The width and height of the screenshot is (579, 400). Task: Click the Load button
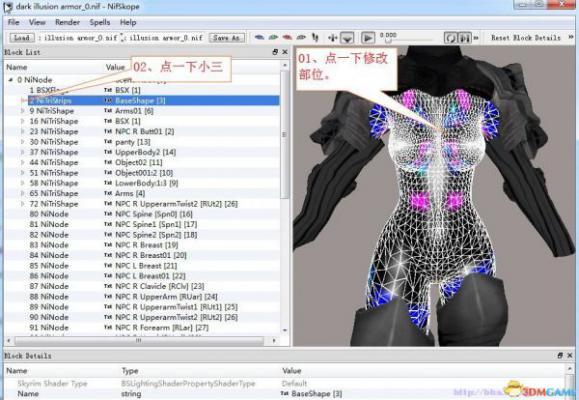click(21, 38)
